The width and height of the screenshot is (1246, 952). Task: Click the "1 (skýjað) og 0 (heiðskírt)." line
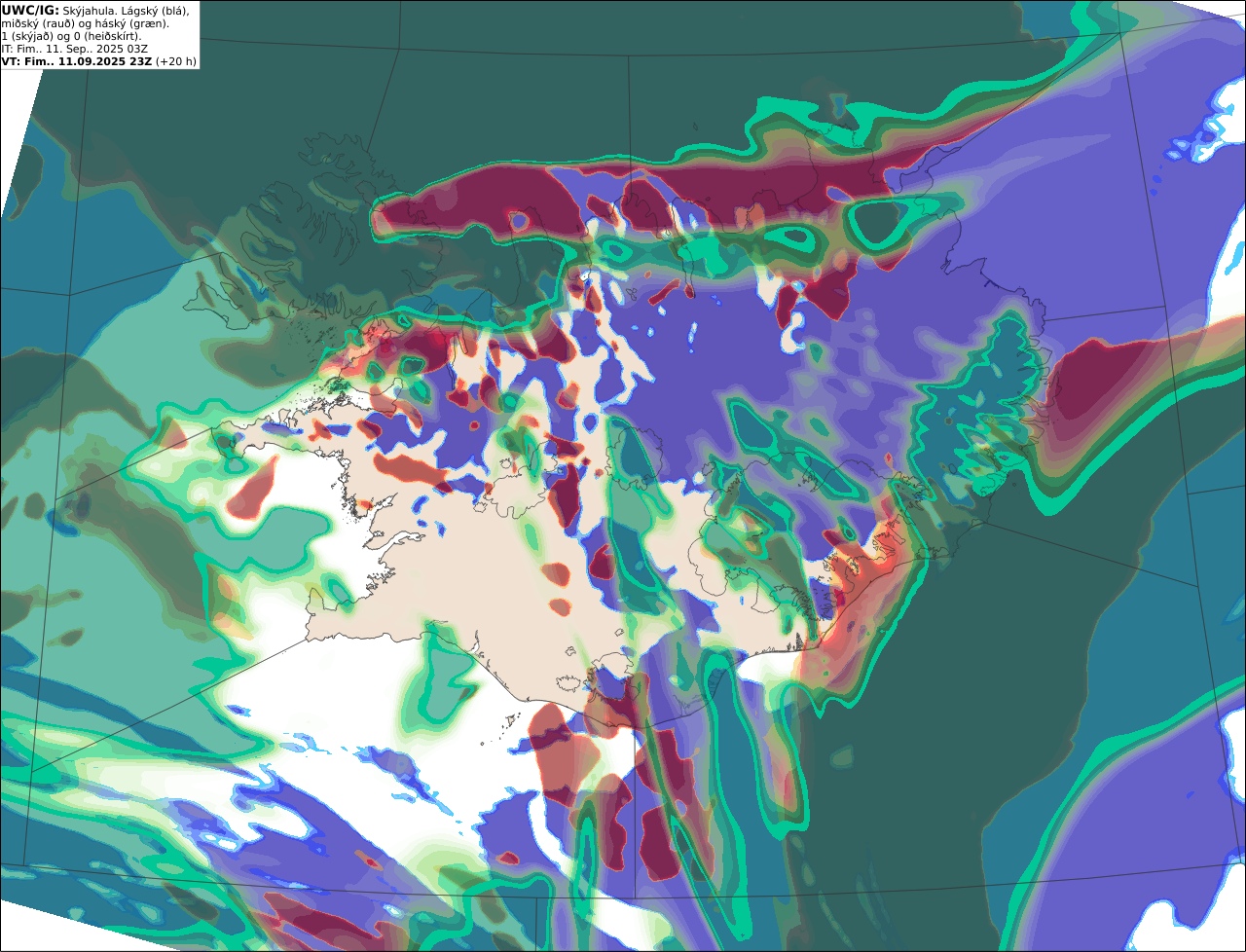(71, 36)
